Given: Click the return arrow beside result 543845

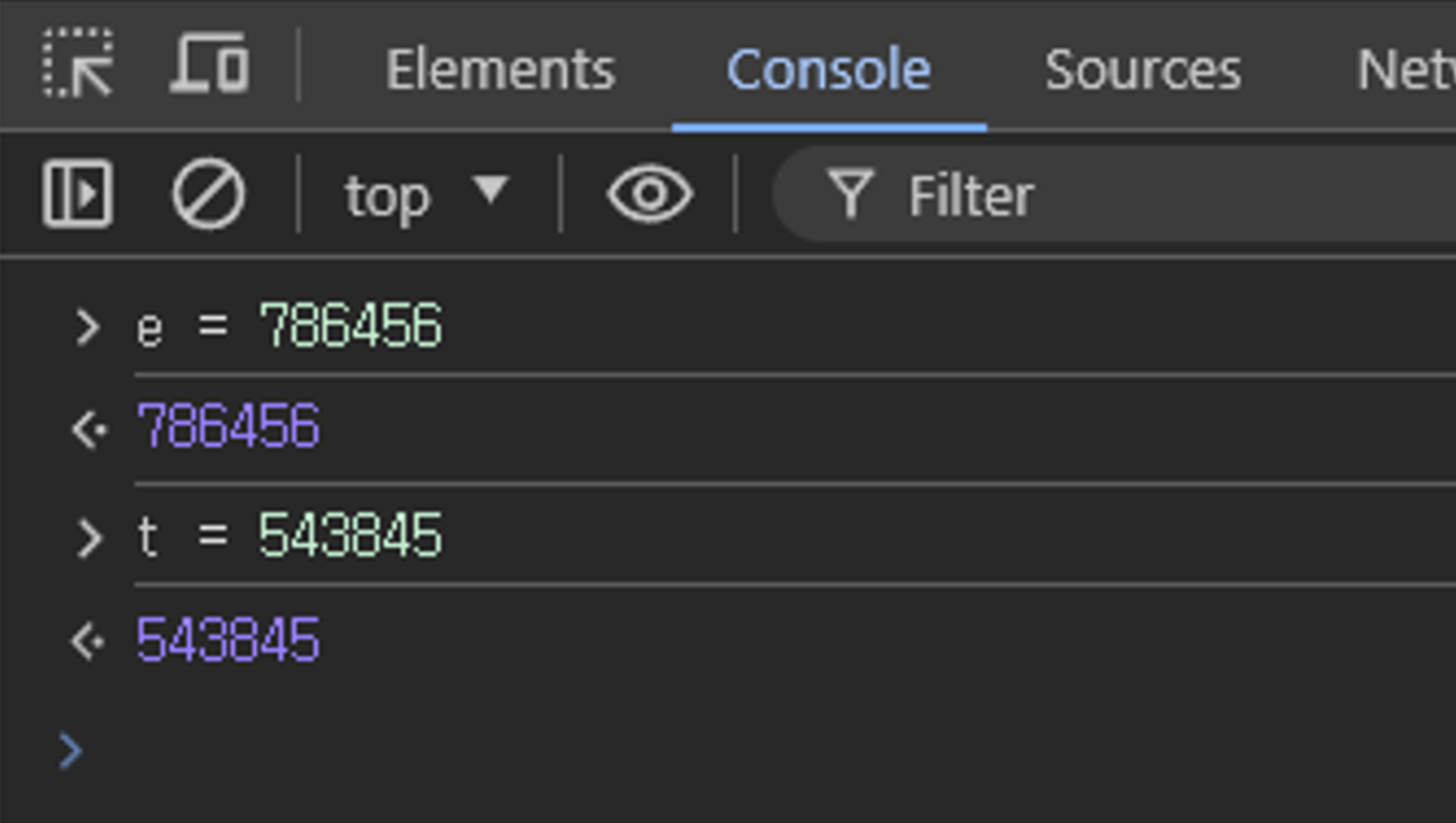Looking at the screenshot, I should pos(89,643).
